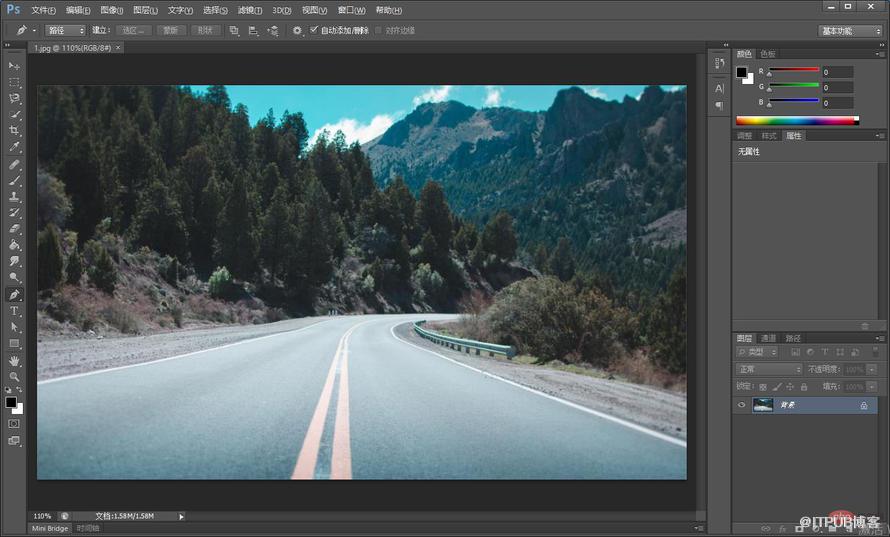Open path operations icon in options bar

pyautogui.click(x=234, y=31)
